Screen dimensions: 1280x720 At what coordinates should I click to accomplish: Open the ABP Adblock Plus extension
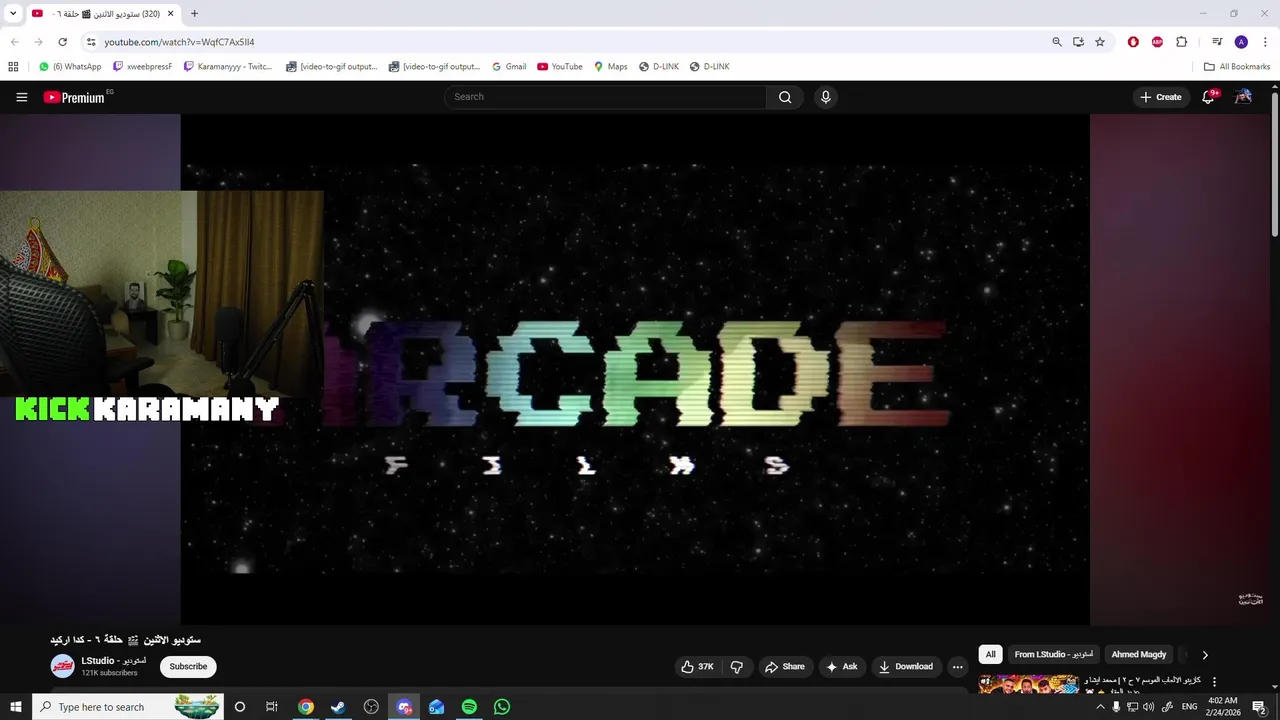click(x=1157, y=42)
